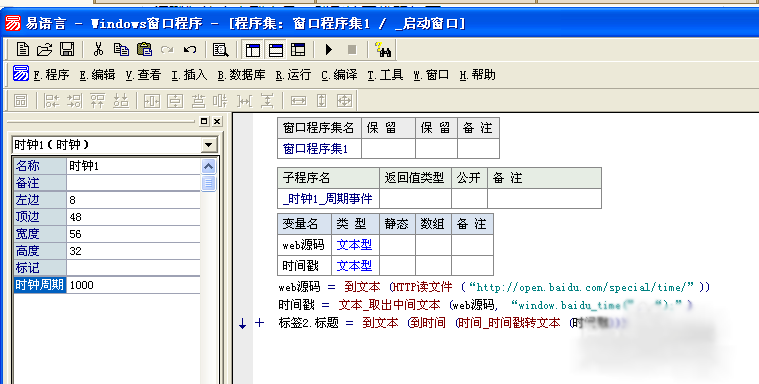Viewport: 759px width, 384px height.
Task: Click the same height icon
Action: pos(321,101)
